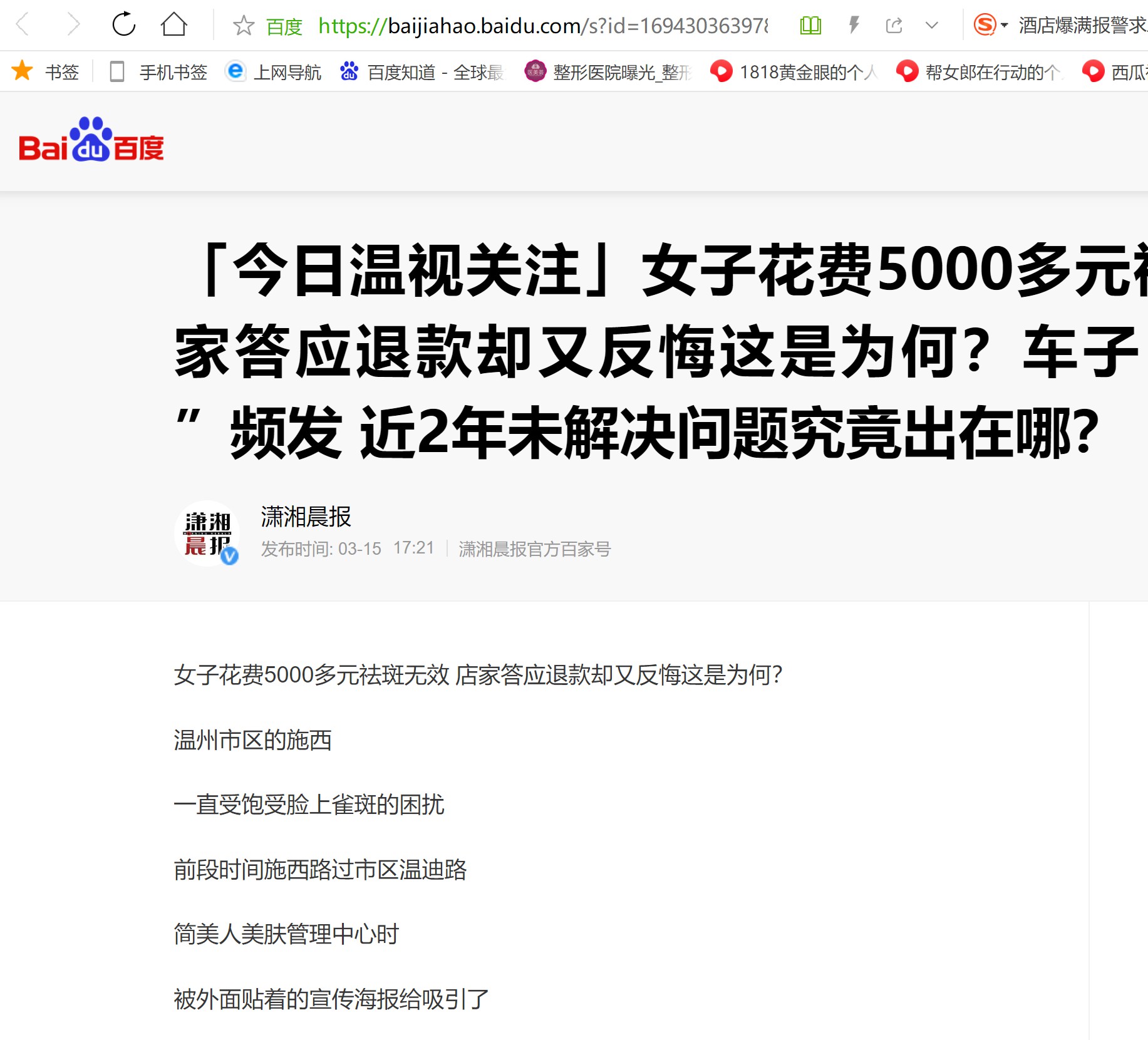Screen dimensions: 1148x1040
Task: Open the 书签 bookmarks star
Action: point(45,71)
